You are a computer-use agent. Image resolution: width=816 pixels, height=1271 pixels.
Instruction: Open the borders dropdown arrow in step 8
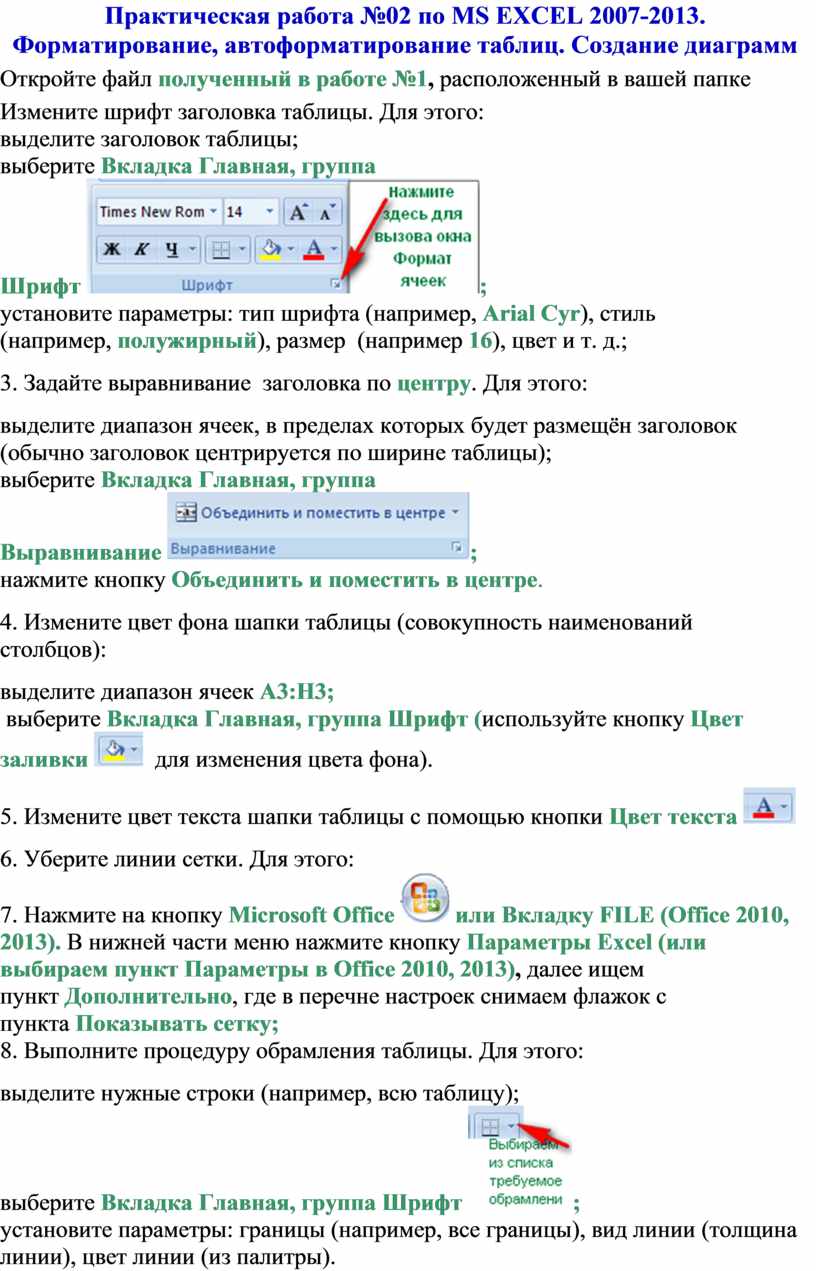(511, 1126)
